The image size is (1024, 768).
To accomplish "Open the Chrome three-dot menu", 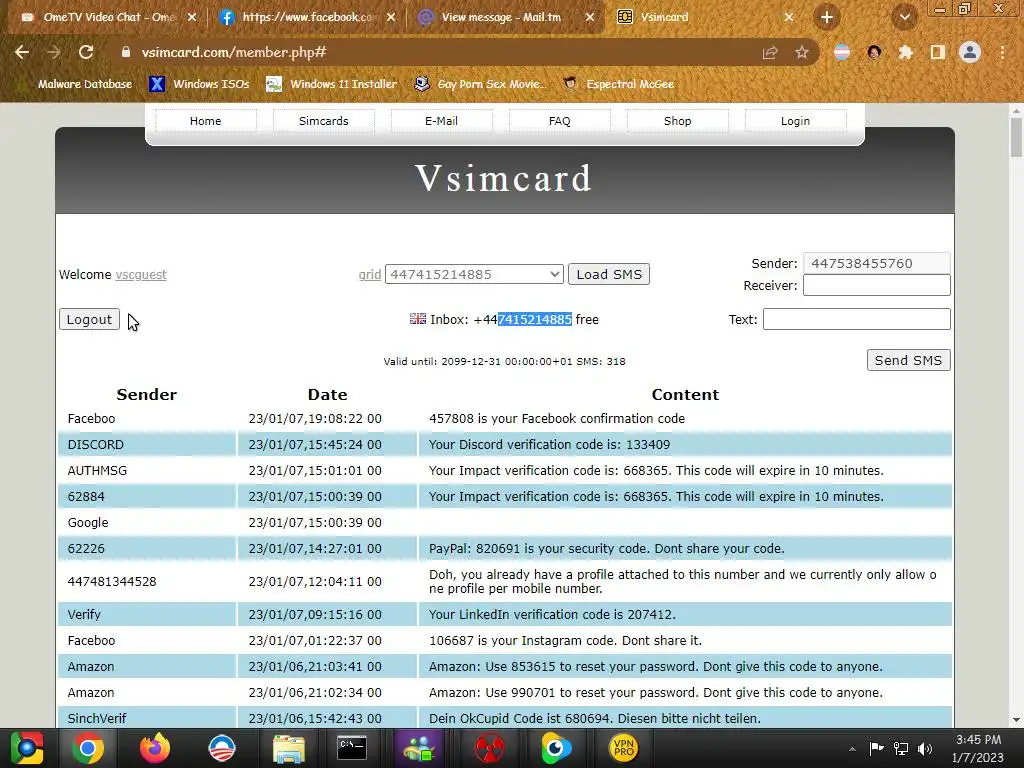I will click(x=1002, y=52).
